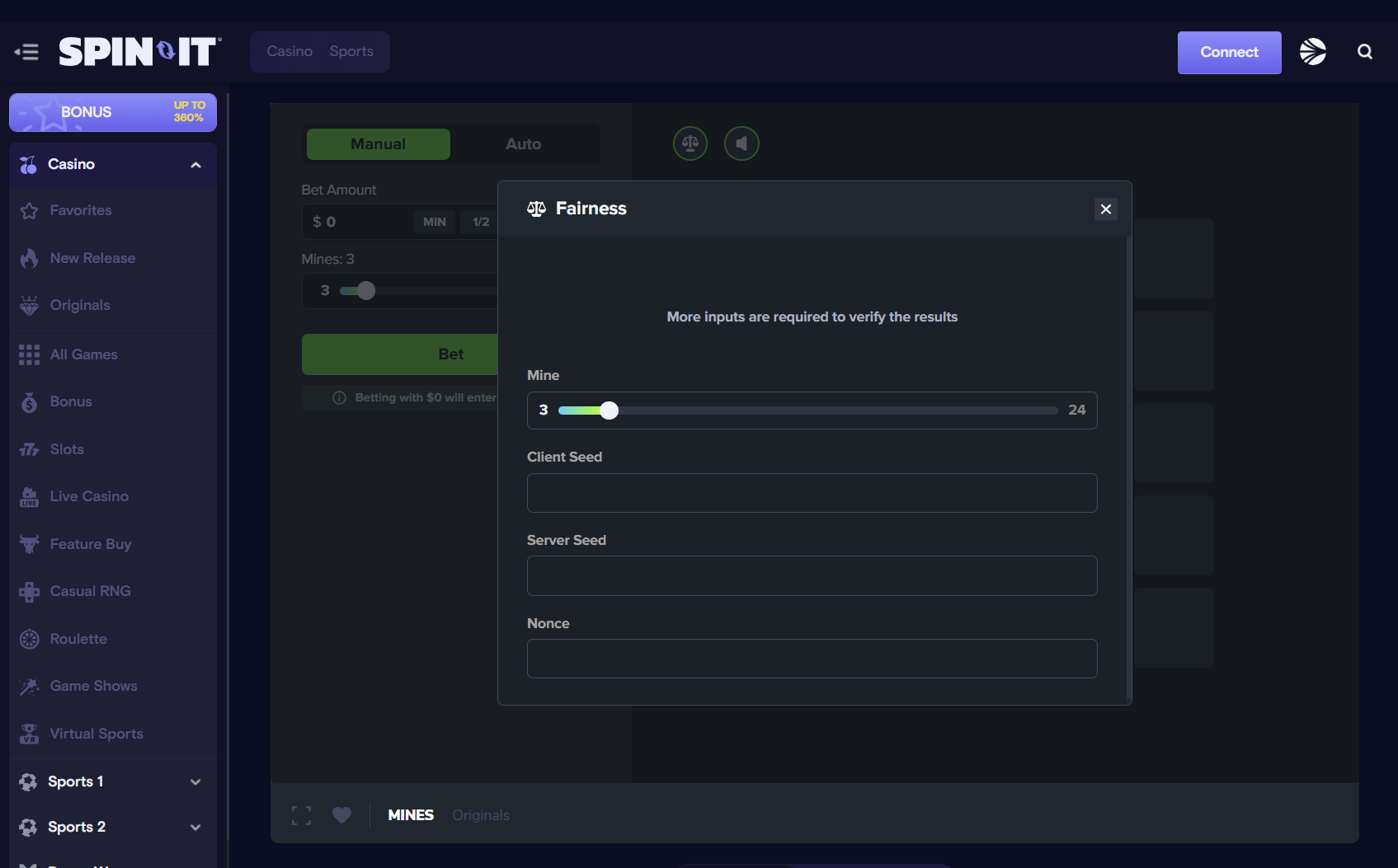Expand the Sports 2 section
The width and height of the screenshot is (1398, 868).
[x=195, y=827]
